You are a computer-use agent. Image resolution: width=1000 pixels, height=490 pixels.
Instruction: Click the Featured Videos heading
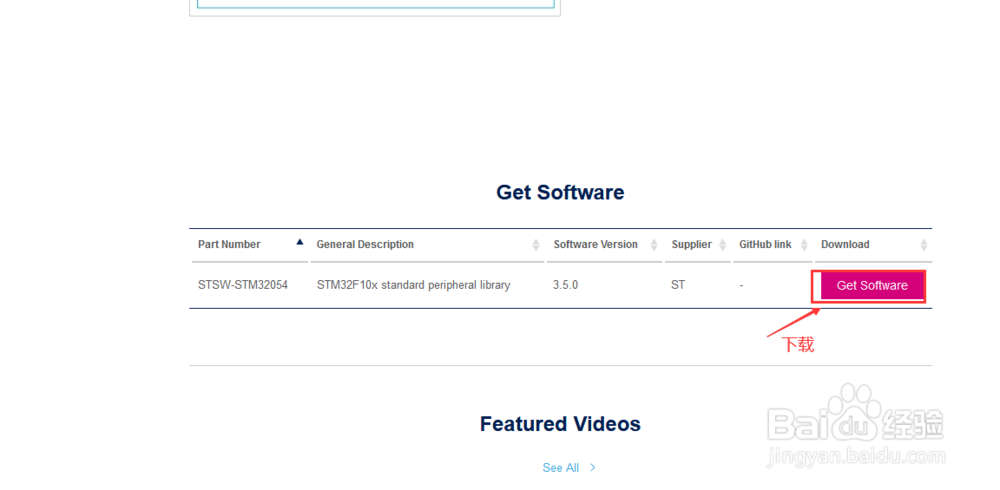tap(560, 424)
